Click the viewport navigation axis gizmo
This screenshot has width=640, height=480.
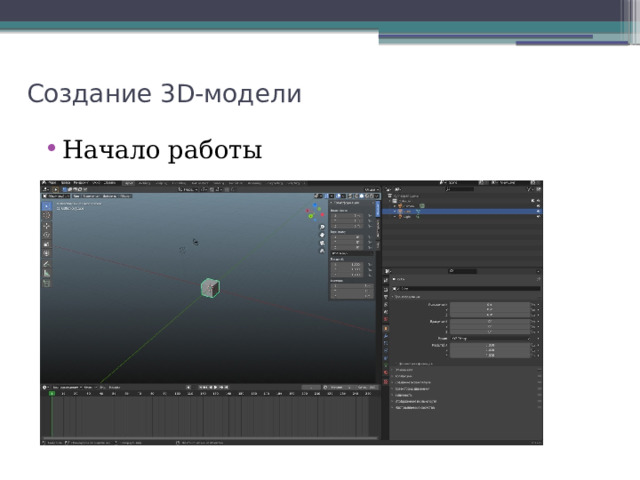[315, 212]
